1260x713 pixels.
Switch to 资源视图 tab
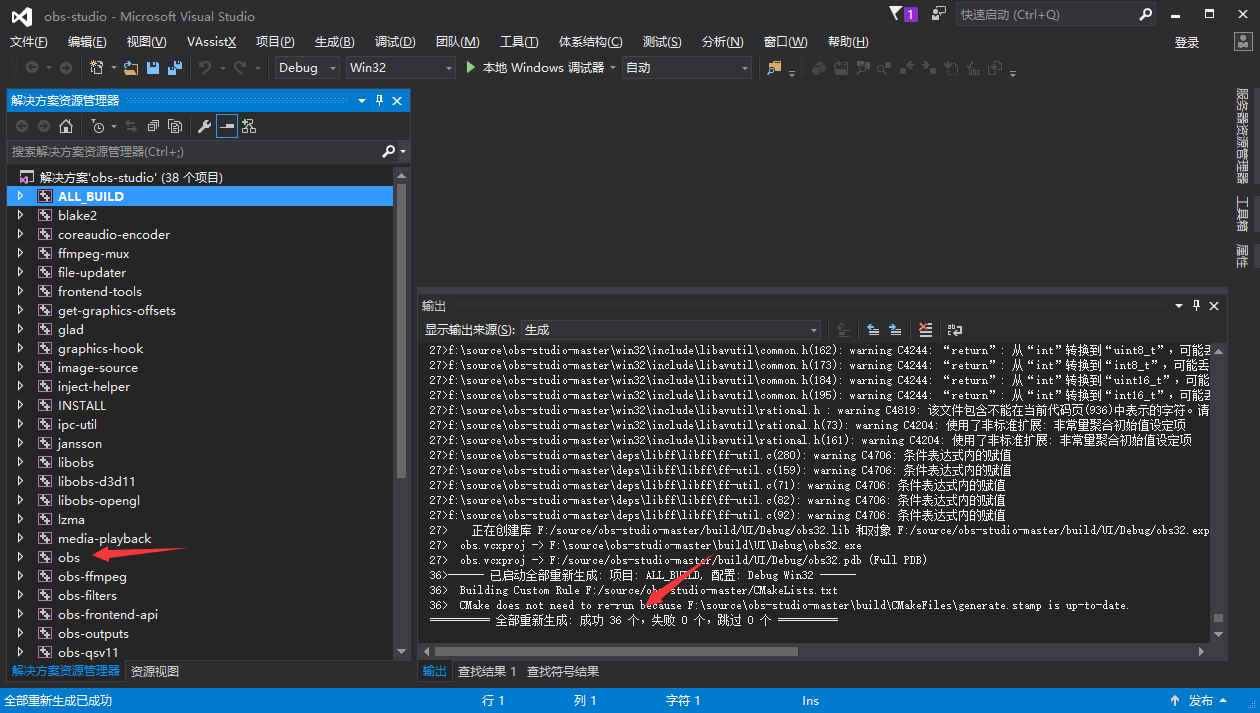pos(155,672)
